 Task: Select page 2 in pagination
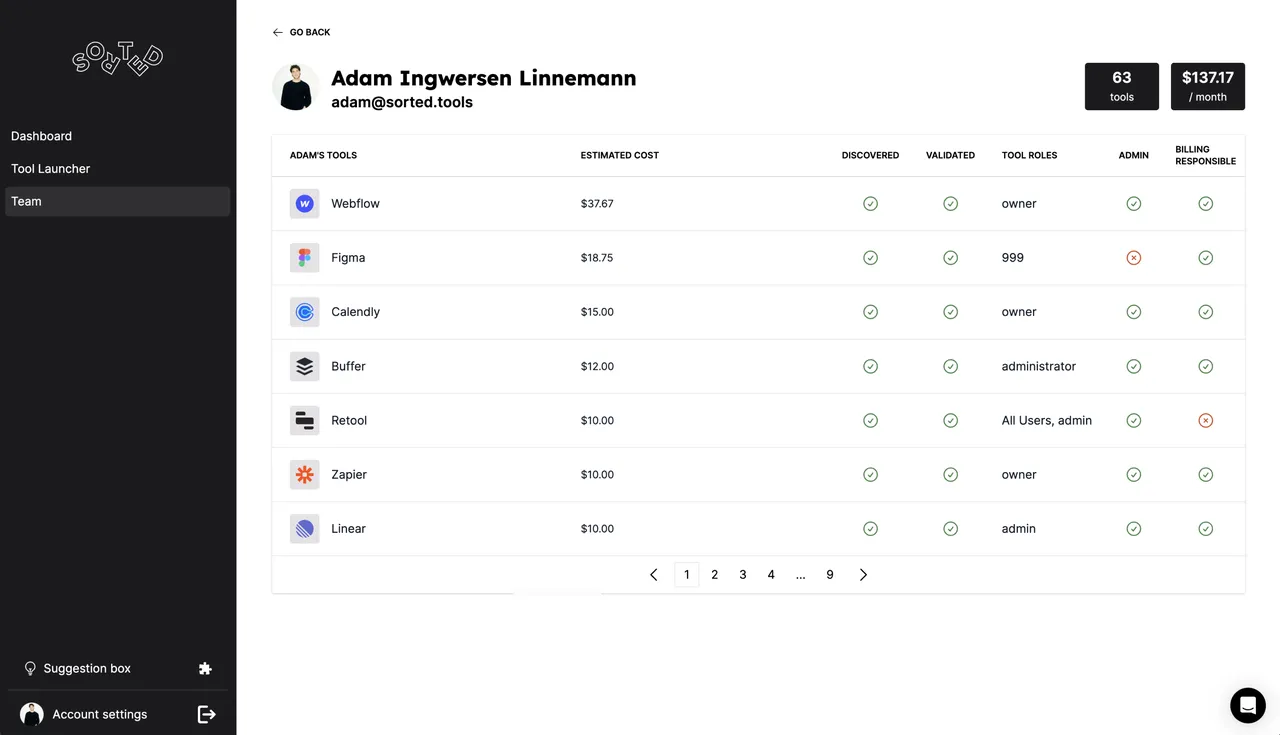coord(715,575)
